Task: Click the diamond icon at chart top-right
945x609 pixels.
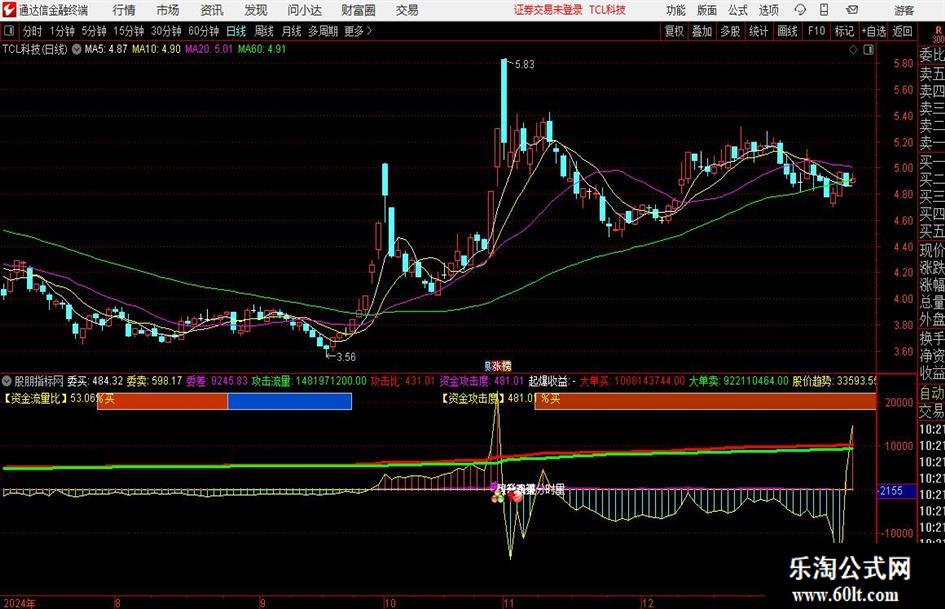Action: [853, 50]
